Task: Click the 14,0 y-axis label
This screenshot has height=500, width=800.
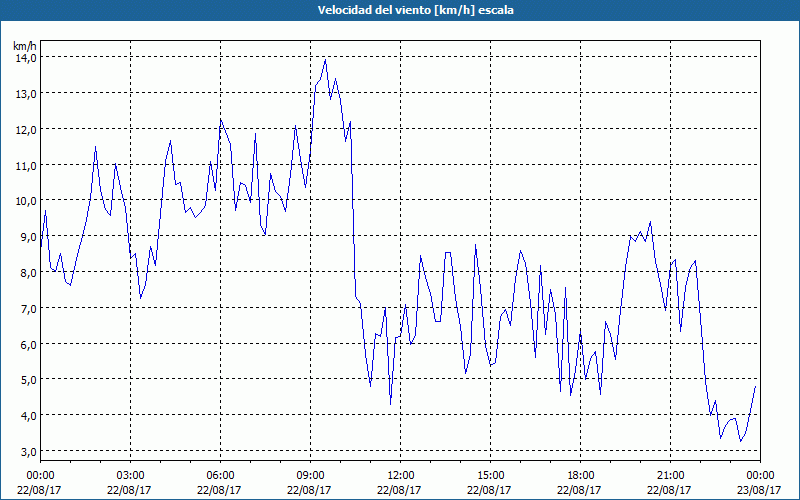Action: pyautogui.click(x=26, y=58)
